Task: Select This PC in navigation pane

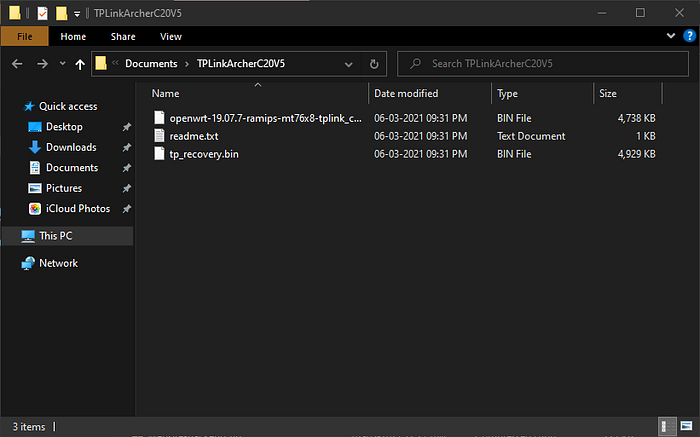Action: pos(67,236)
